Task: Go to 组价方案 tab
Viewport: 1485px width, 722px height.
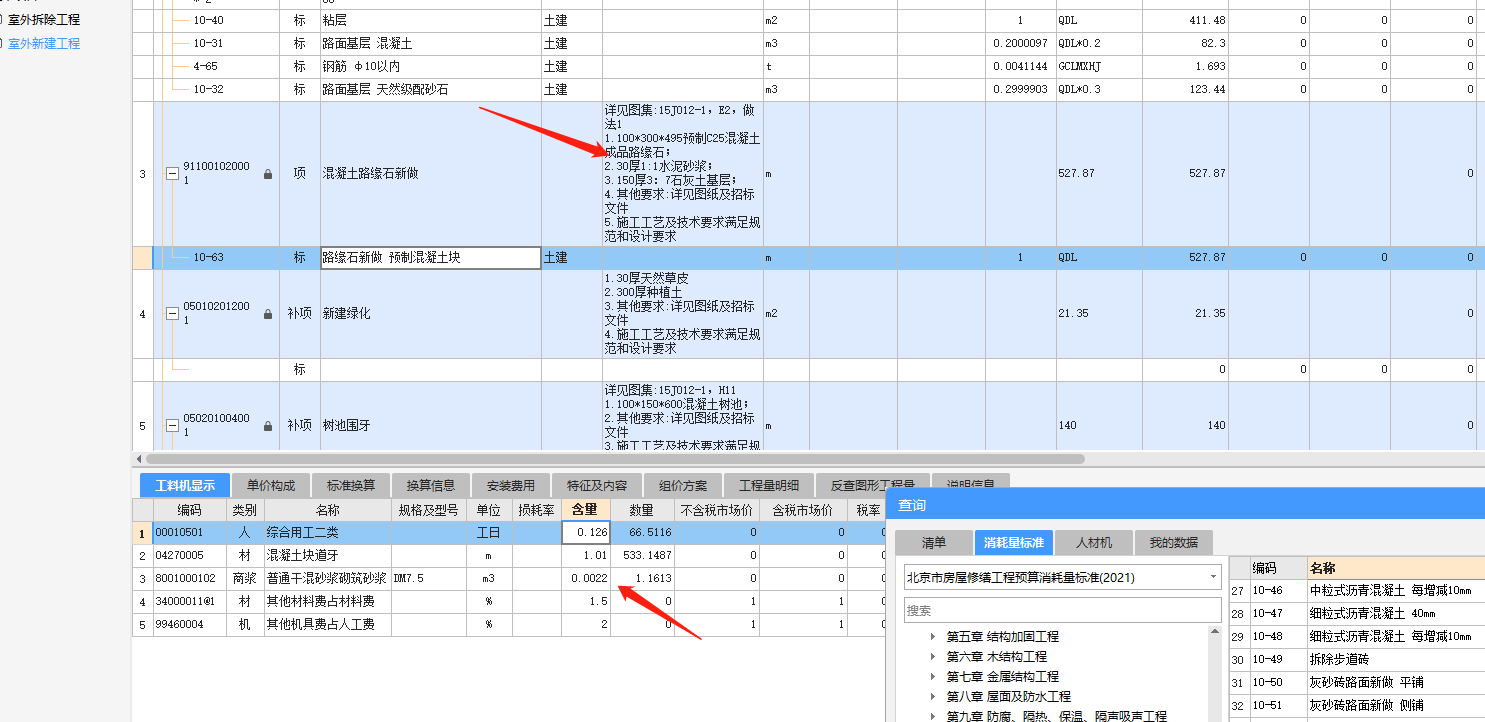Action: [683, 486]
